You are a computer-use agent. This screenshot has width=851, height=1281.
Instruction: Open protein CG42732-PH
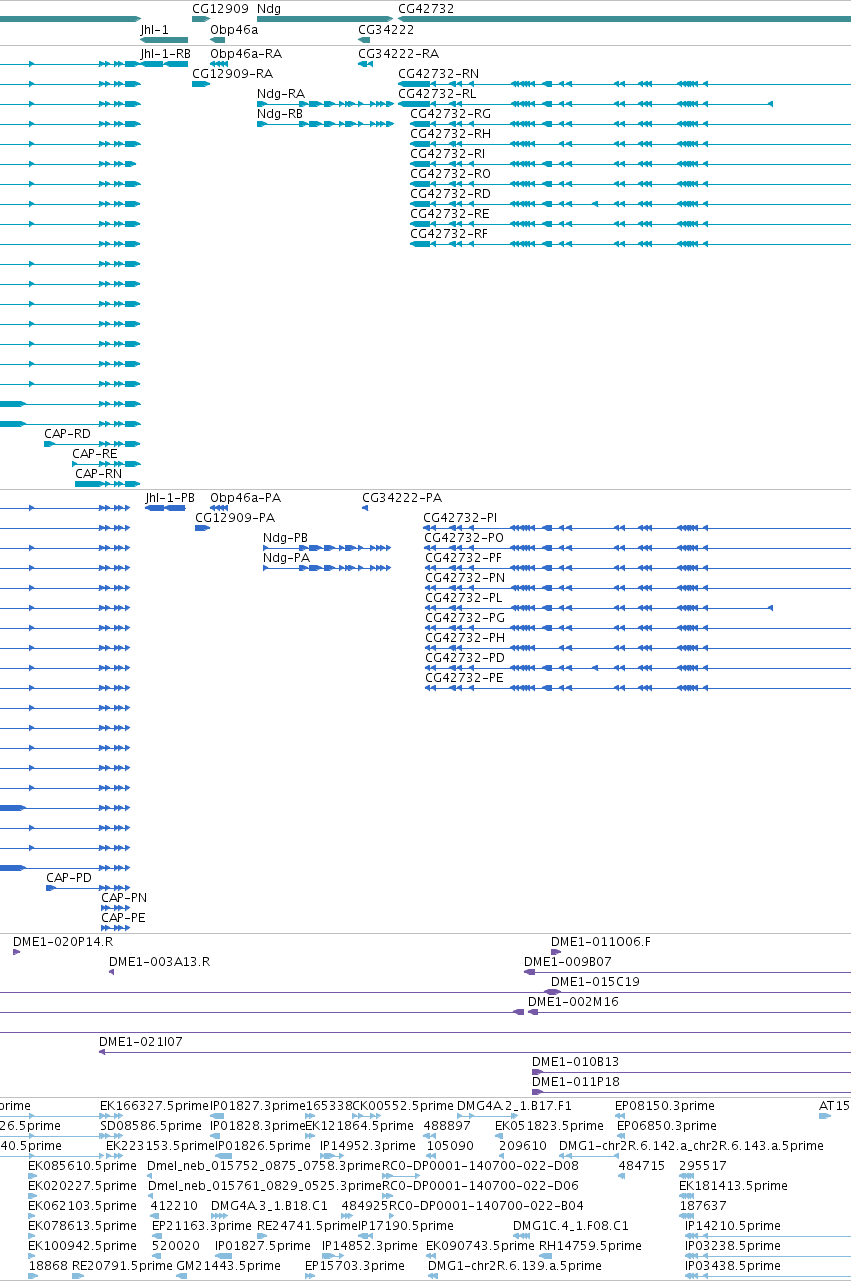pos(465,638)
